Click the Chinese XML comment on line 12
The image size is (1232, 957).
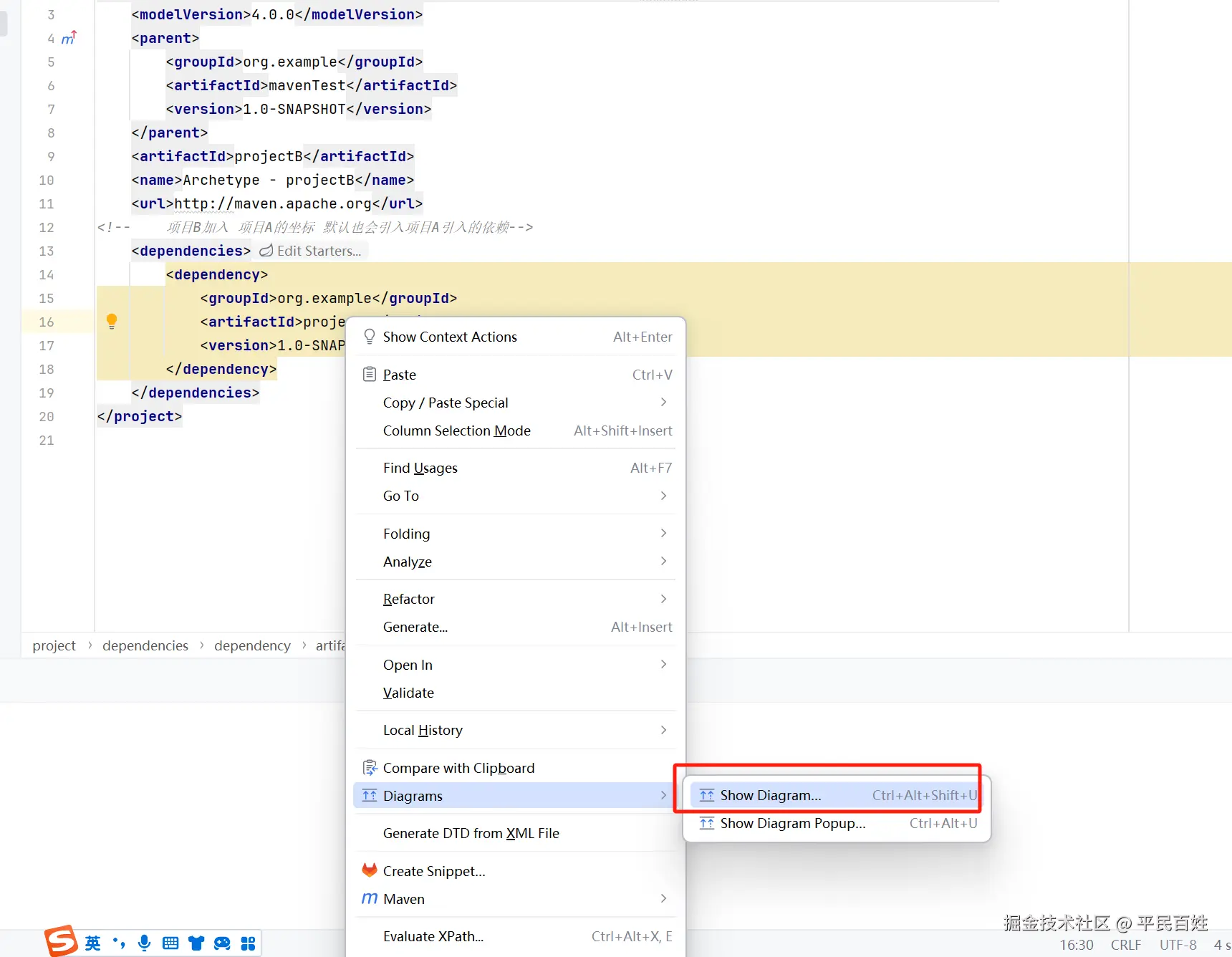coord(315,227)
